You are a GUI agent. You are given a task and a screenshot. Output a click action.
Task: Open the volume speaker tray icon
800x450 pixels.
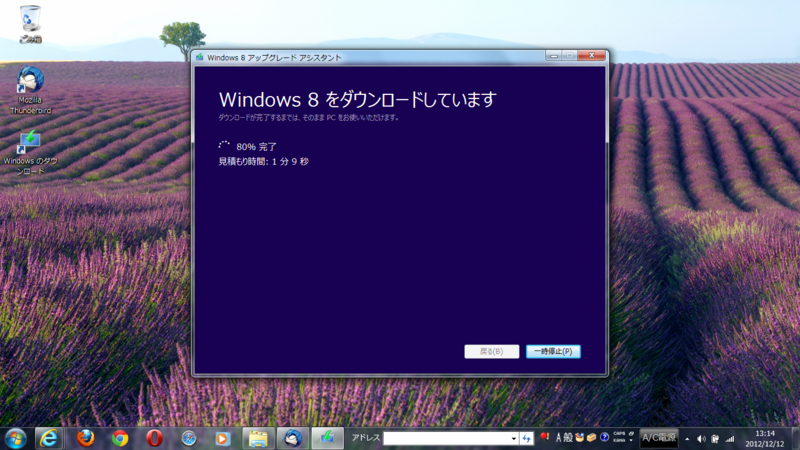(x=702, y=439)
